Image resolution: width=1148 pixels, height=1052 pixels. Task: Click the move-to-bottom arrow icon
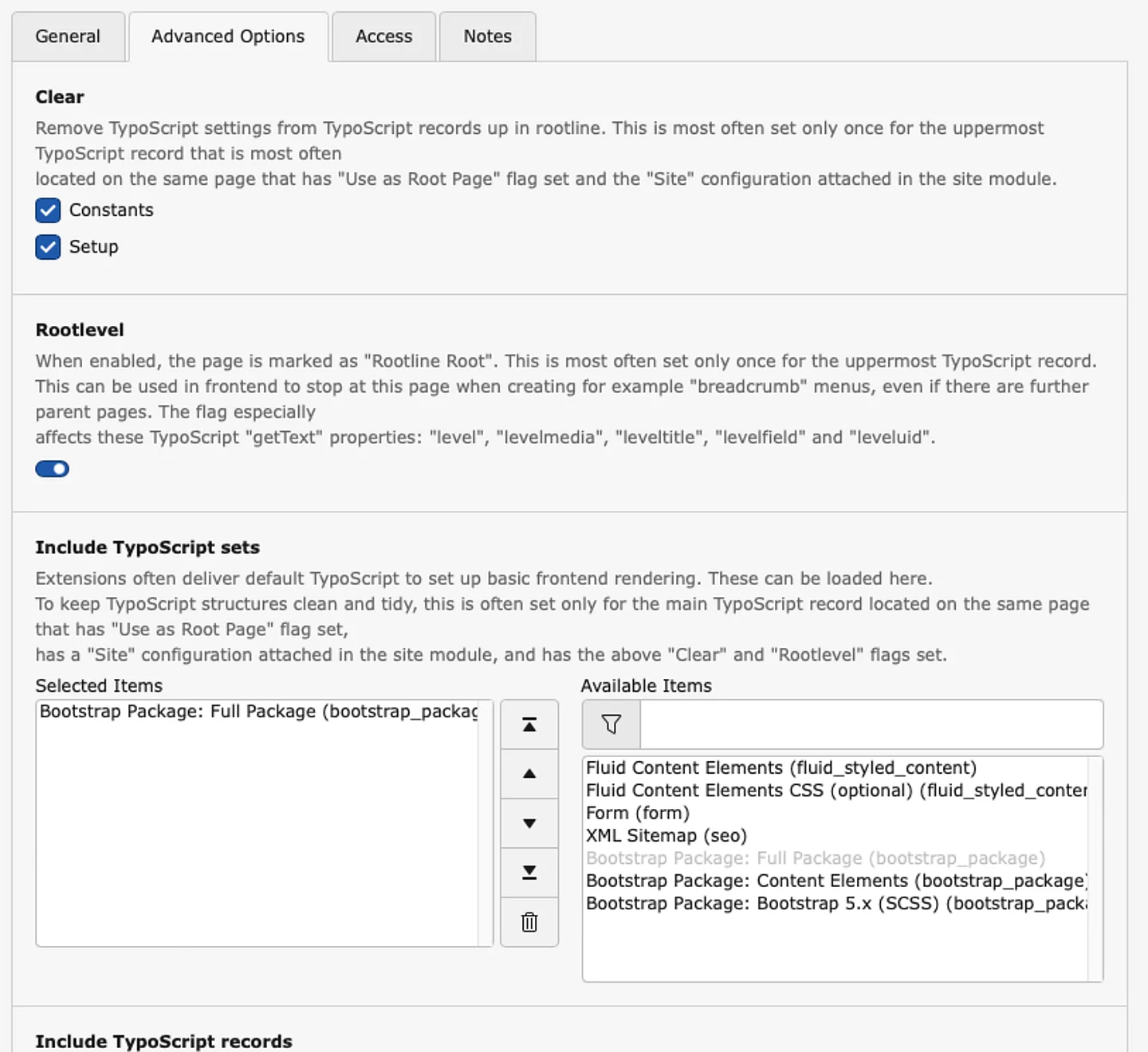pyautogui.click(x=529, y=873)
